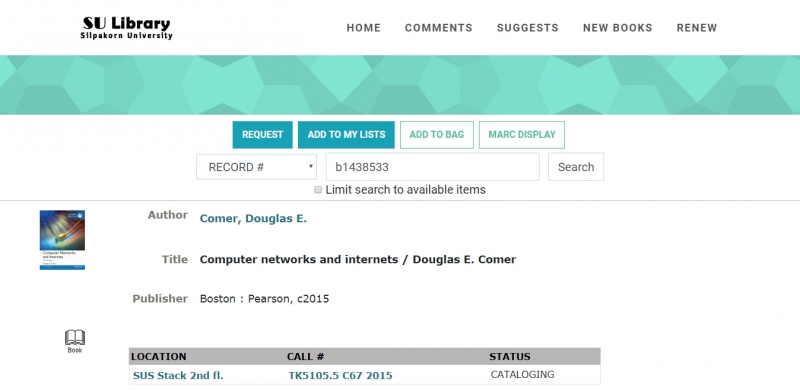Click the LOCATION column header
Image resolution: width=800 pixels, height=391 pixels.
(x=159, y=357)
